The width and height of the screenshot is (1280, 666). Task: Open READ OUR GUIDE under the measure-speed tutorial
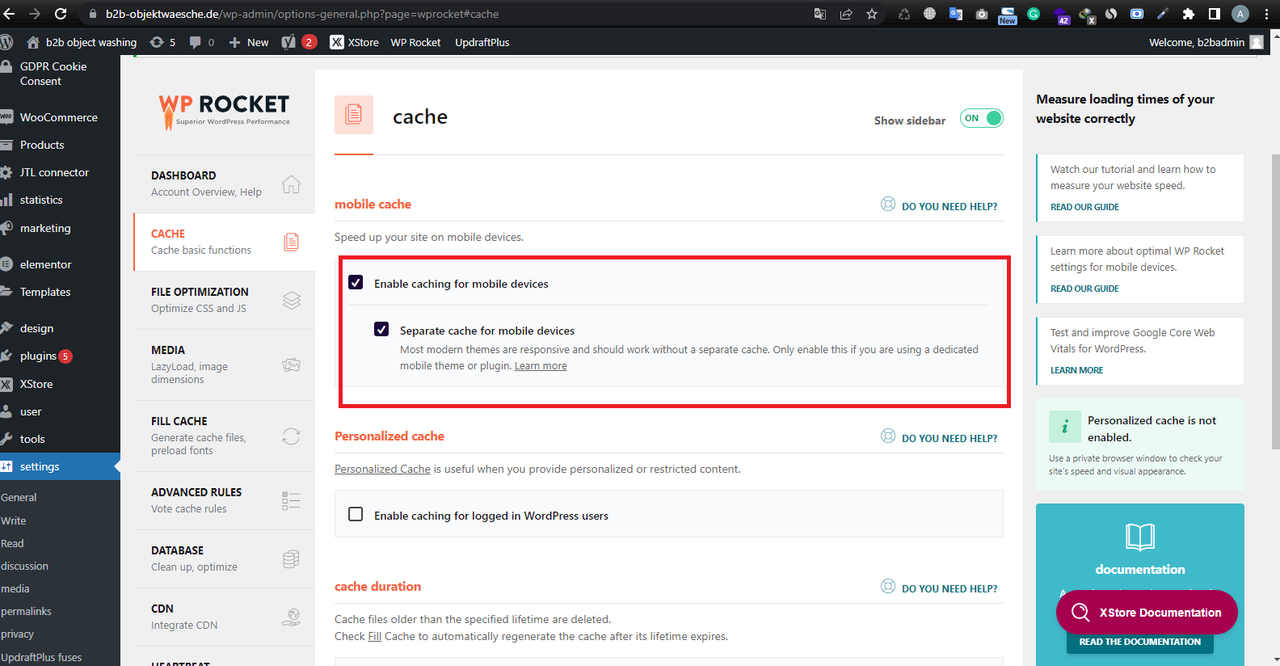pos(1085,207)
